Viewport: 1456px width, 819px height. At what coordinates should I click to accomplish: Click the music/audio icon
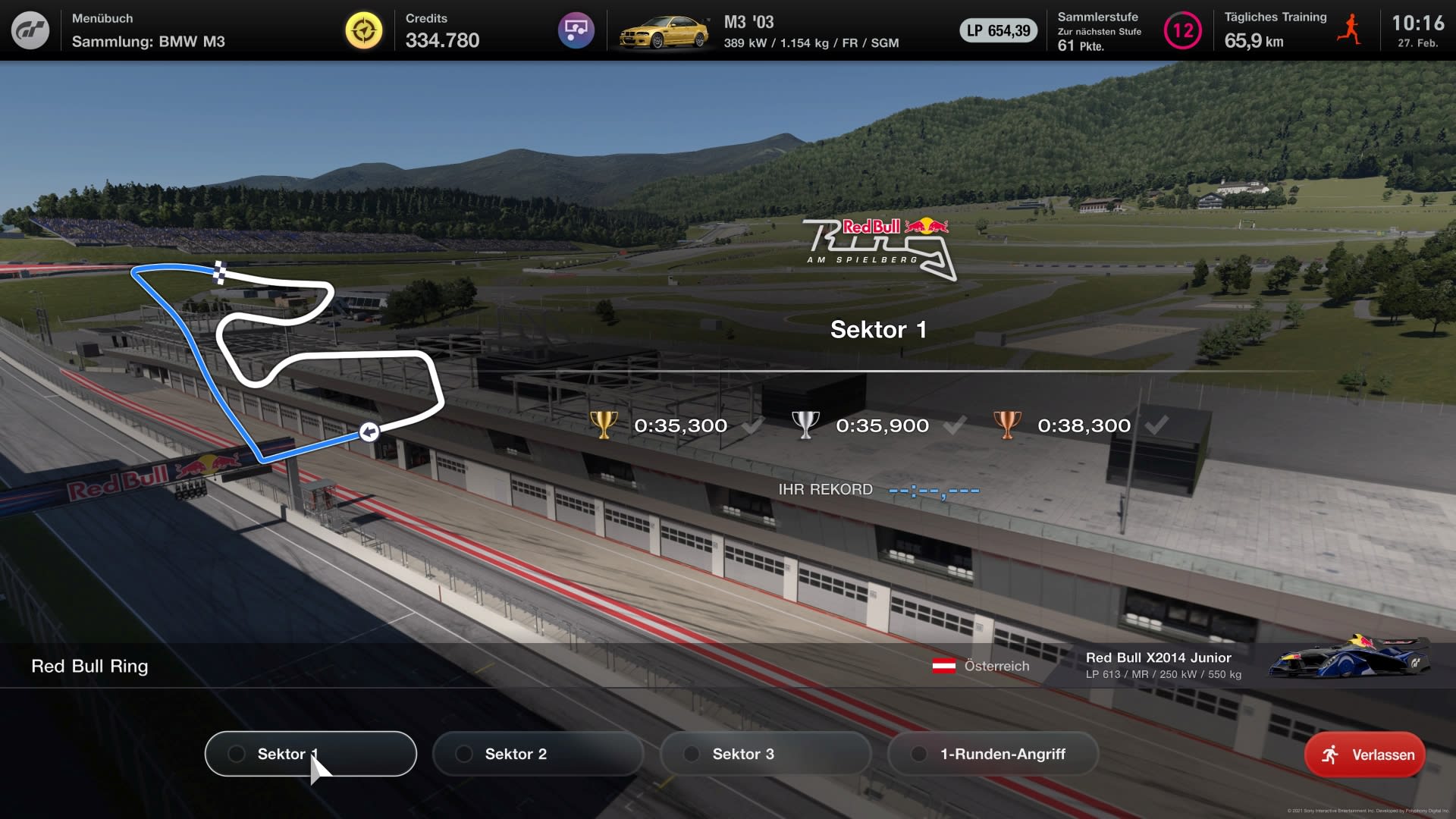coord(575,30)
